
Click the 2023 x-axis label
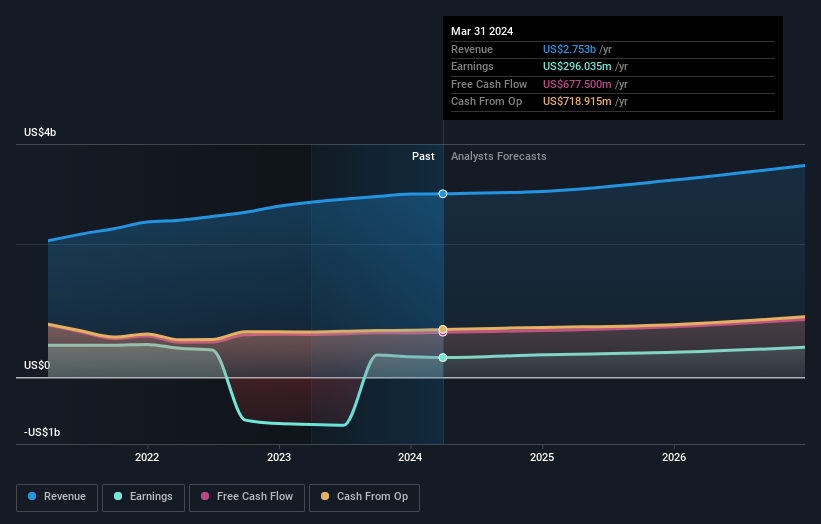[x=279, y=457]
